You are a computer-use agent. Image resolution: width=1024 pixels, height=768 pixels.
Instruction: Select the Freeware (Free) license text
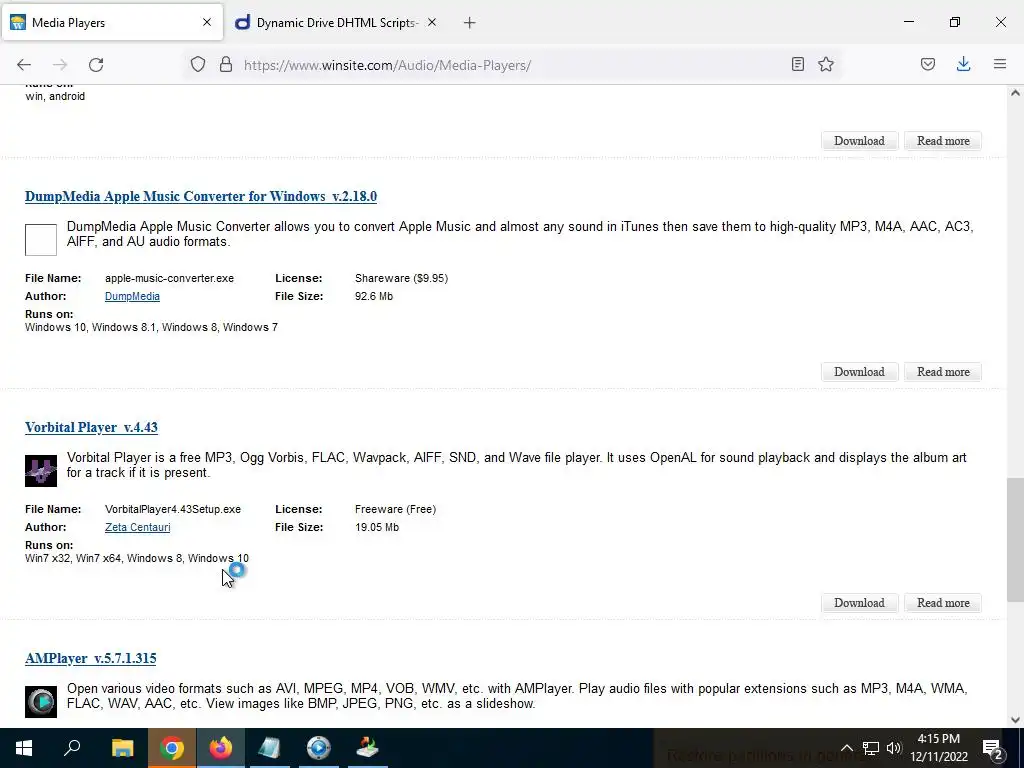point(395,509)
